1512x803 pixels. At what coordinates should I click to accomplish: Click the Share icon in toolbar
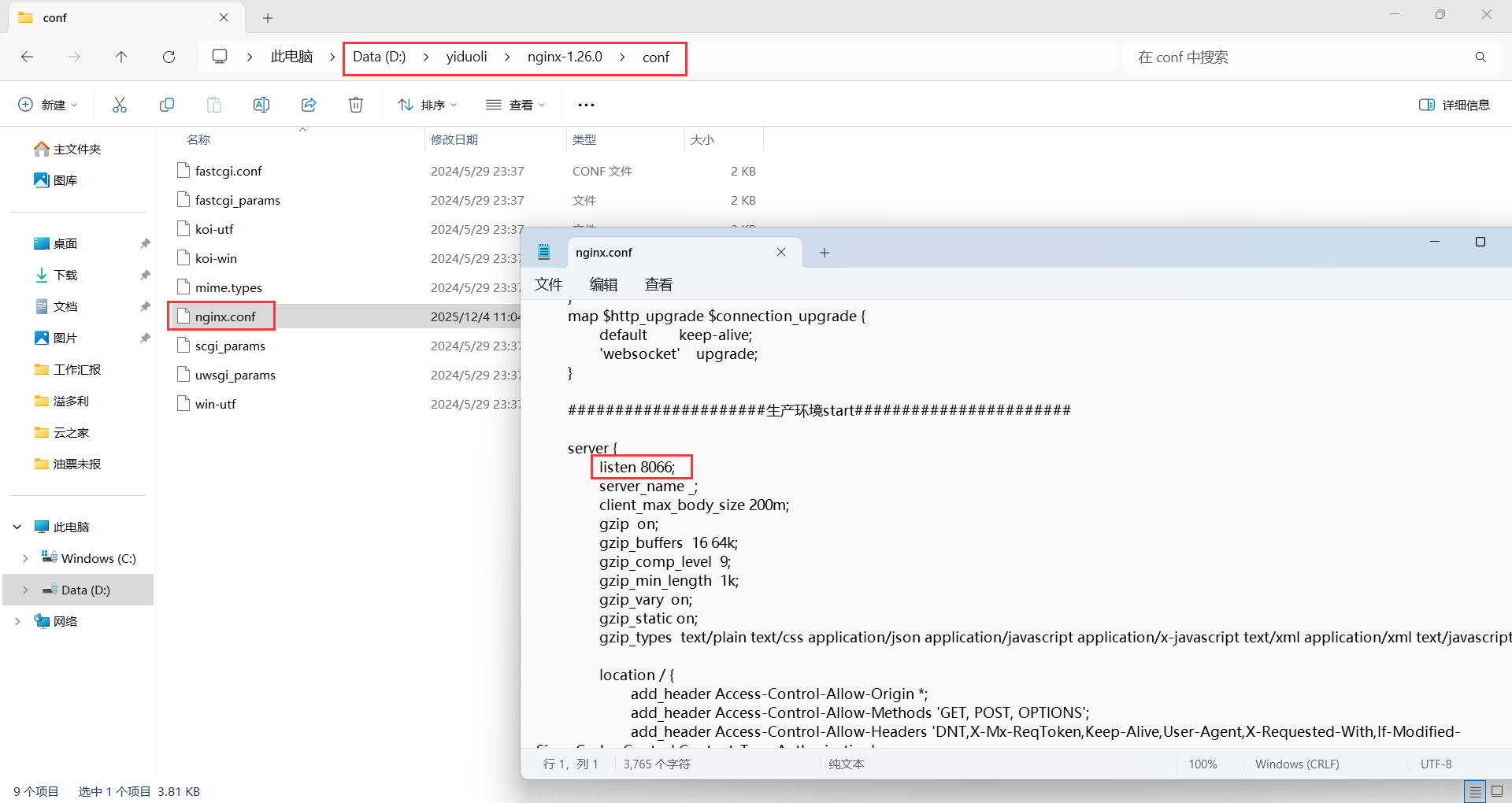pyautogui.click(x=309, y=105)
